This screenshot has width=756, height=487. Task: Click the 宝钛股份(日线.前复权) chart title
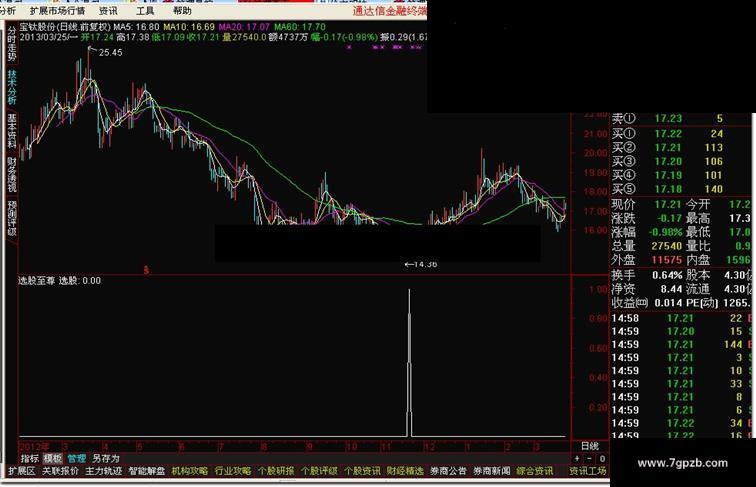coord(65,27)
